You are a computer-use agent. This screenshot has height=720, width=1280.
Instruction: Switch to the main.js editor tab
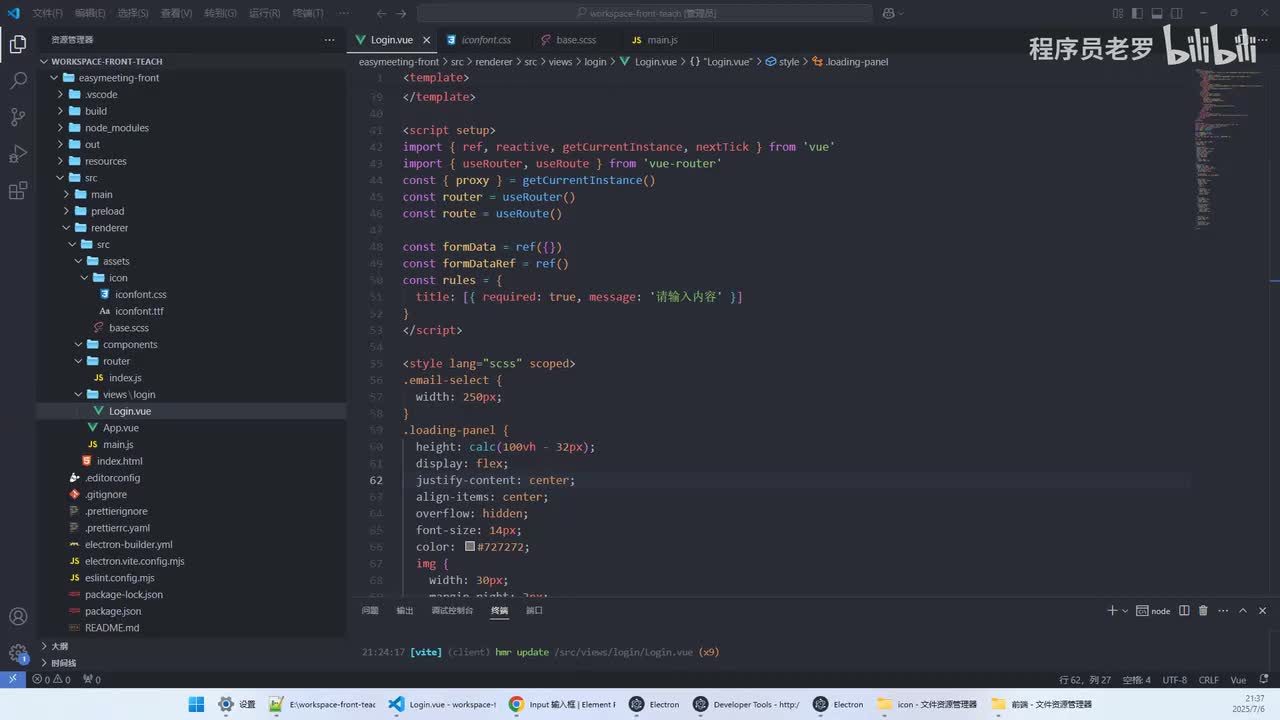(662, 40)
